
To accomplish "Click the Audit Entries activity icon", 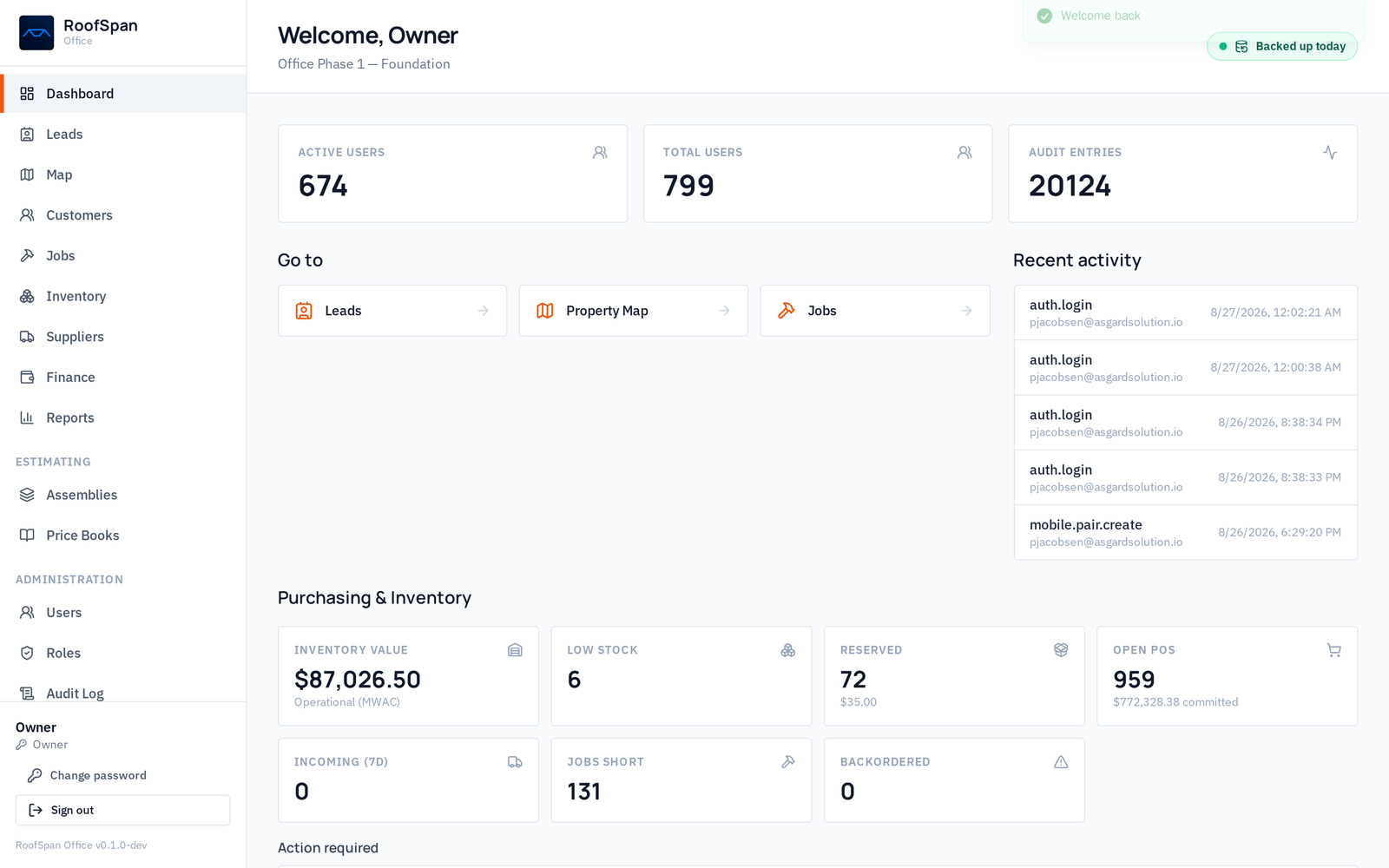I will pos(1330,153).
